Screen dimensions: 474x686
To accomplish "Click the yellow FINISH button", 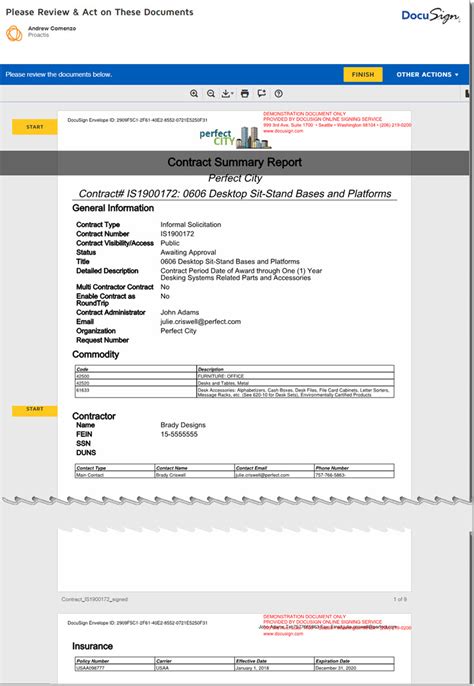I will pyautogui.click(x=363, y=74).
